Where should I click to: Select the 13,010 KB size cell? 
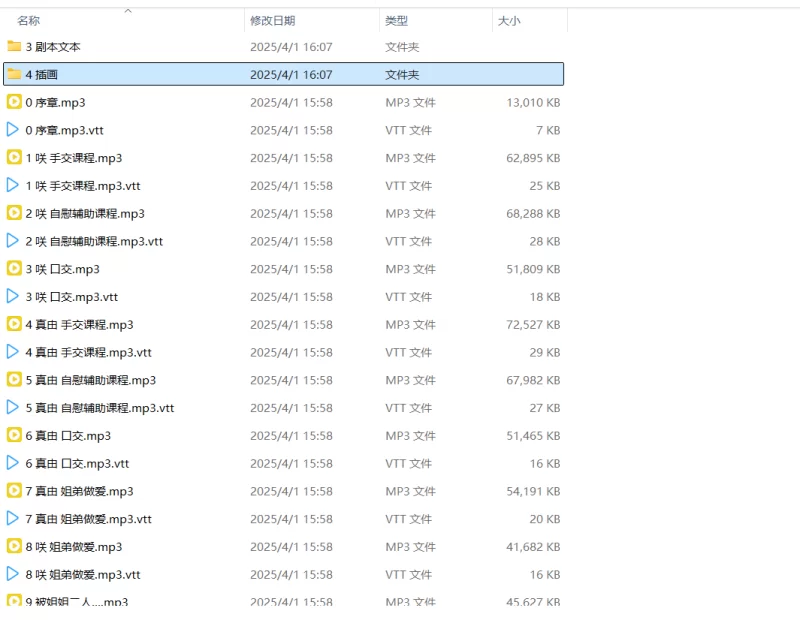pos(532,102)
